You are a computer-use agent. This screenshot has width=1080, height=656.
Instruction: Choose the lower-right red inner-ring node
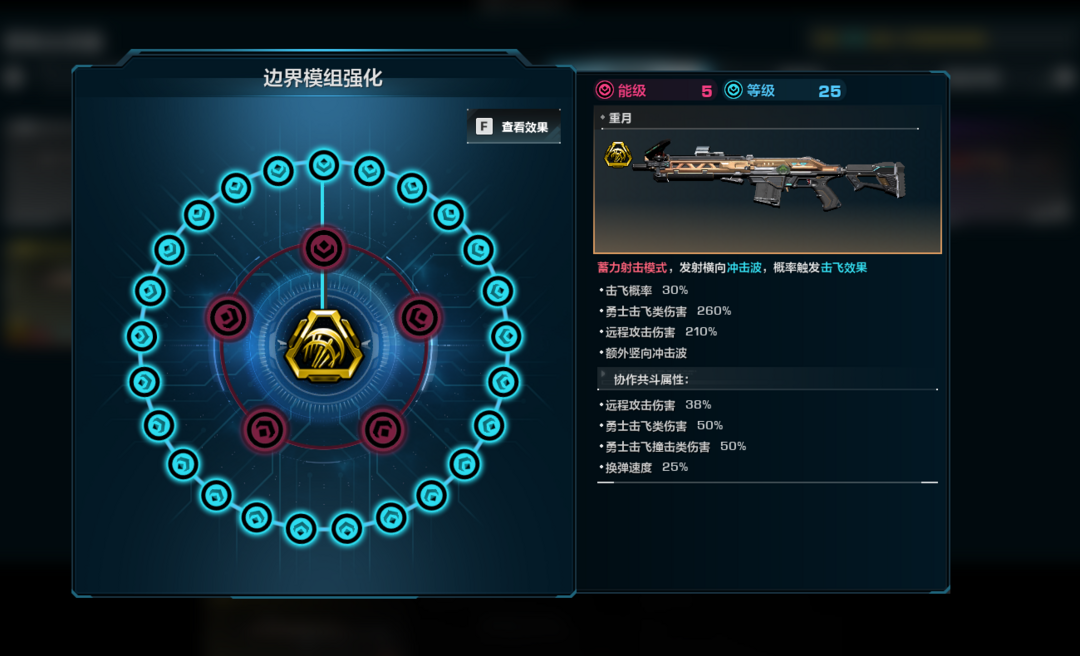pyautogui.click(x=383, y=430)
